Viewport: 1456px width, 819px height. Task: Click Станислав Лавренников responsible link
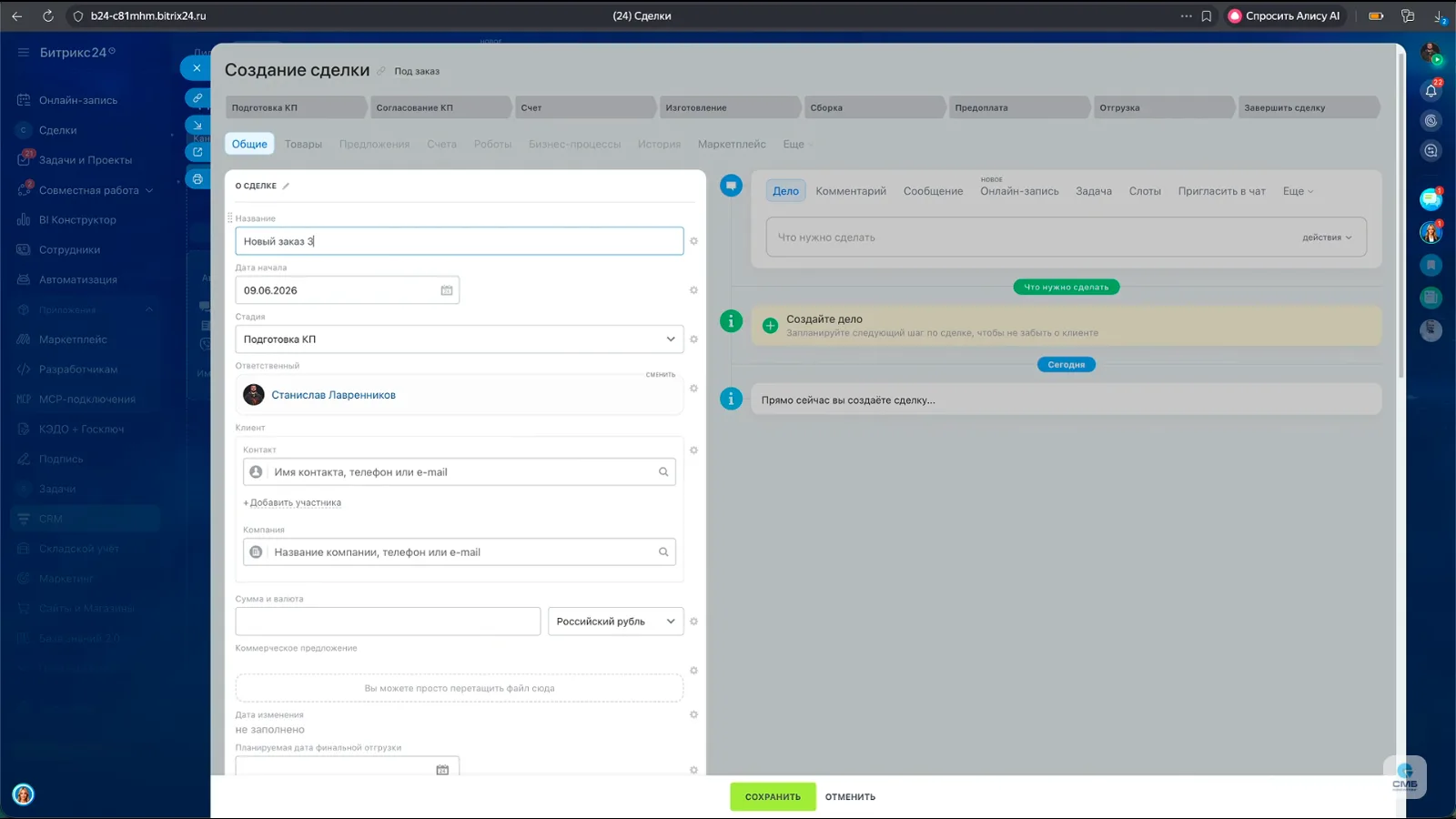click(x=333, y=395)
